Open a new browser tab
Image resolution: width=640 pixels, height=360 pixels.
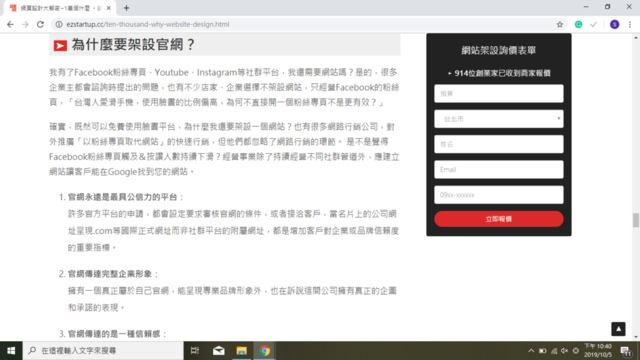tap(127, 8)
